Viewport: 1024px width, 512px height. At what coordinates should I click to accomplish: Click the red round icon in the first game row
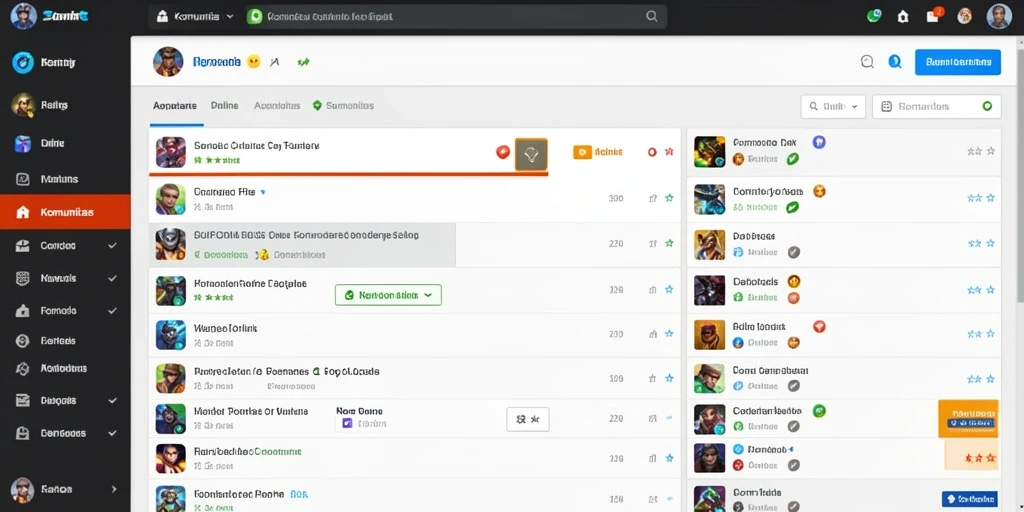click(x=503, y=152)
